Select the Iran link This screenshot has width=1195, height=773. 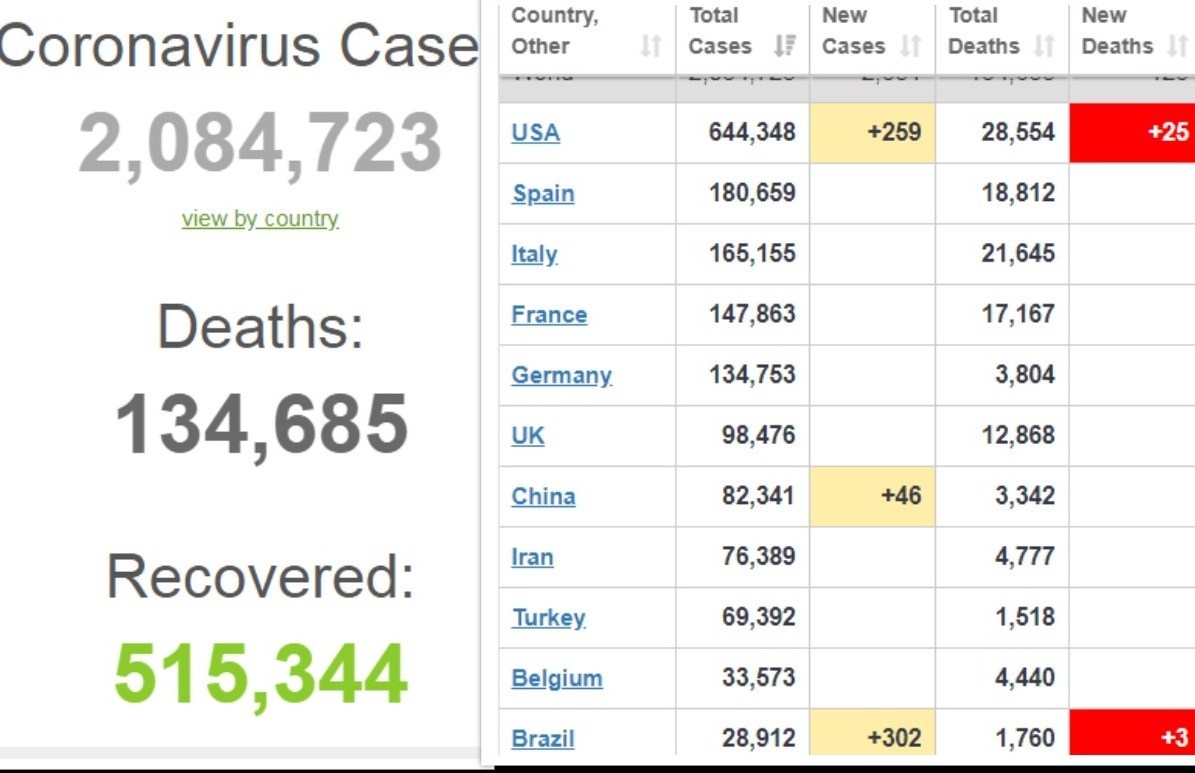click(x=532, y=557)
